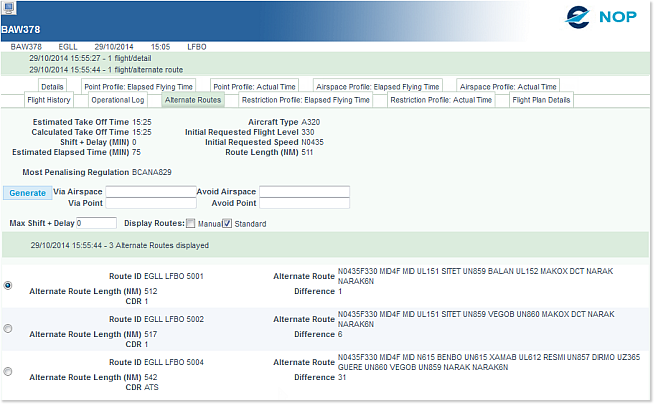
Task: Go to Flight Plan Details tab
Action: (541, 100)
